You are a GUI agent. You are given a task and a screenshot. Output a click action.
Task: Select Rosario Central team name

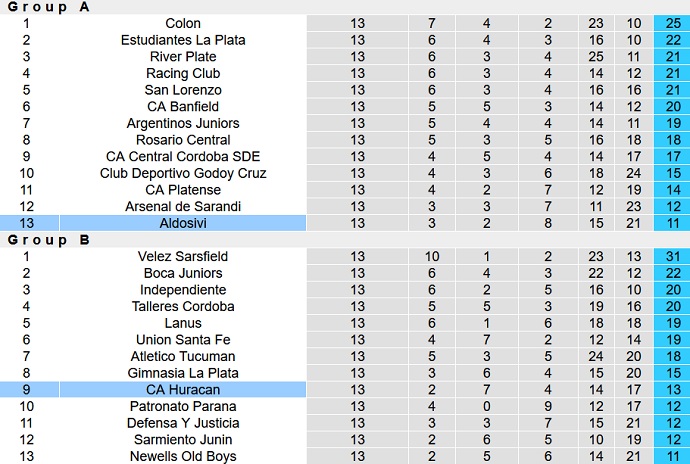183,140
